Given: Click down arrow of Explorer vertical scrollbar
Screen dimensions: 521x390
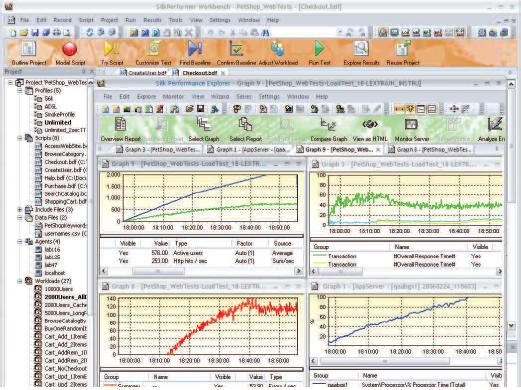Looking at the screenshot, I should (511, 325).
